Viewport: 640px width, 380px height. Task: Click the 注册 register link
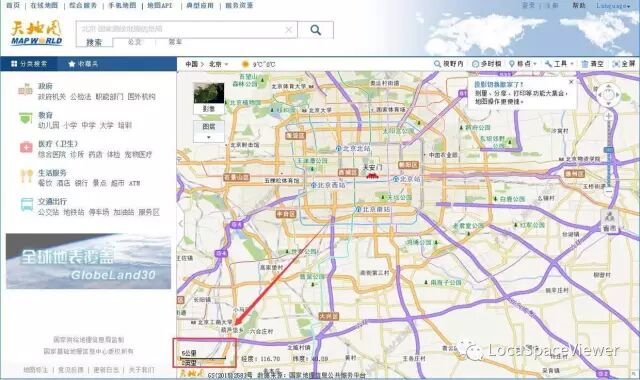(552, 6)
